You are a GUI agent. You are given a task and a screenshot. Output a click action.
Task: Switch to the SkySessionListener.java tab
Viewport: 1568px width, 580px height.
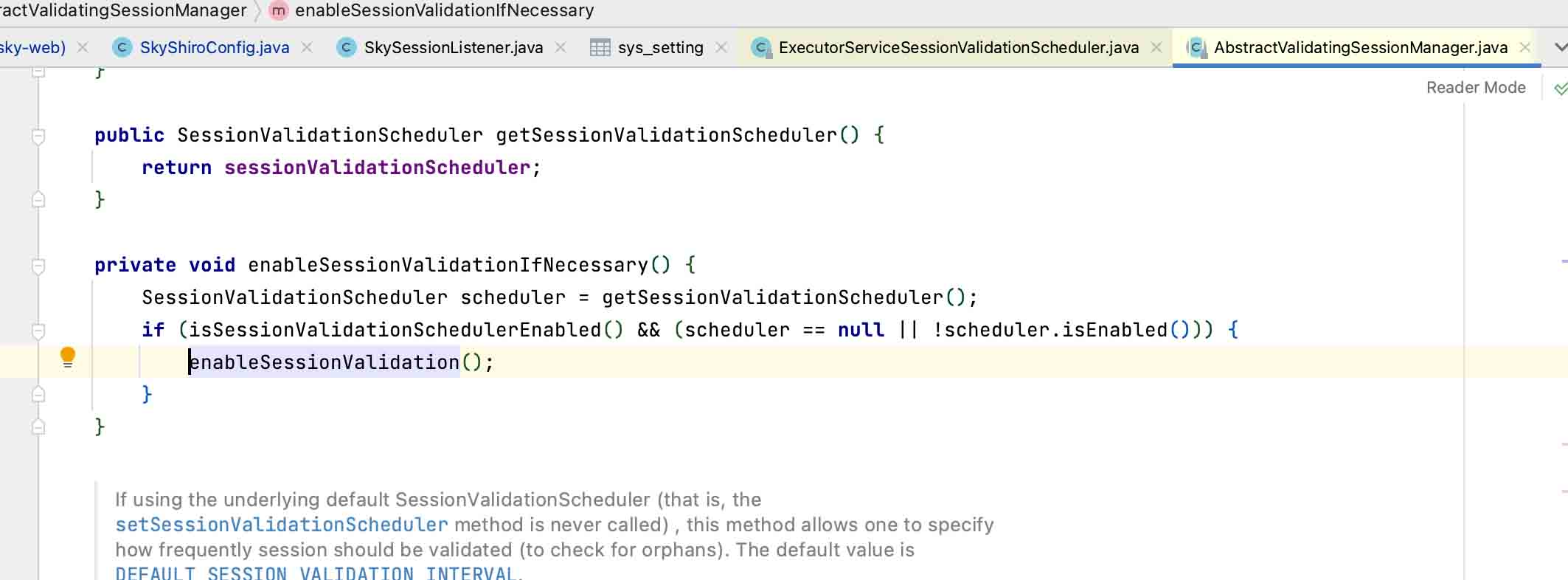point(453,48)
